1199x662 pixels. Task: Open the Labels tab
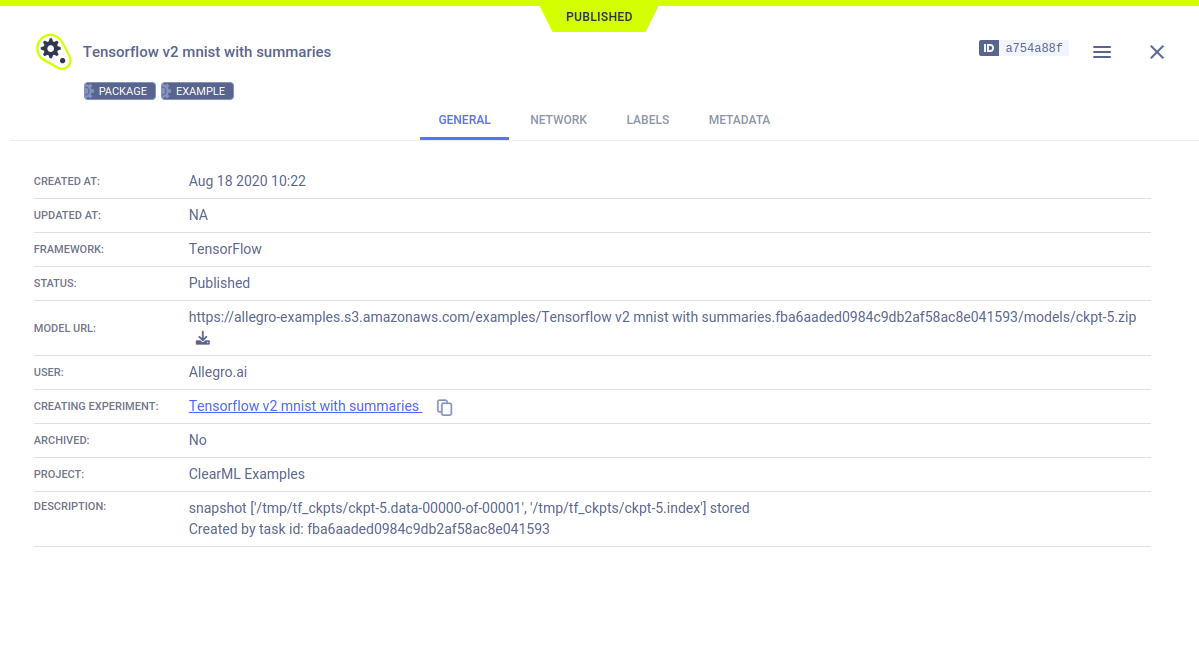point(647,120)
